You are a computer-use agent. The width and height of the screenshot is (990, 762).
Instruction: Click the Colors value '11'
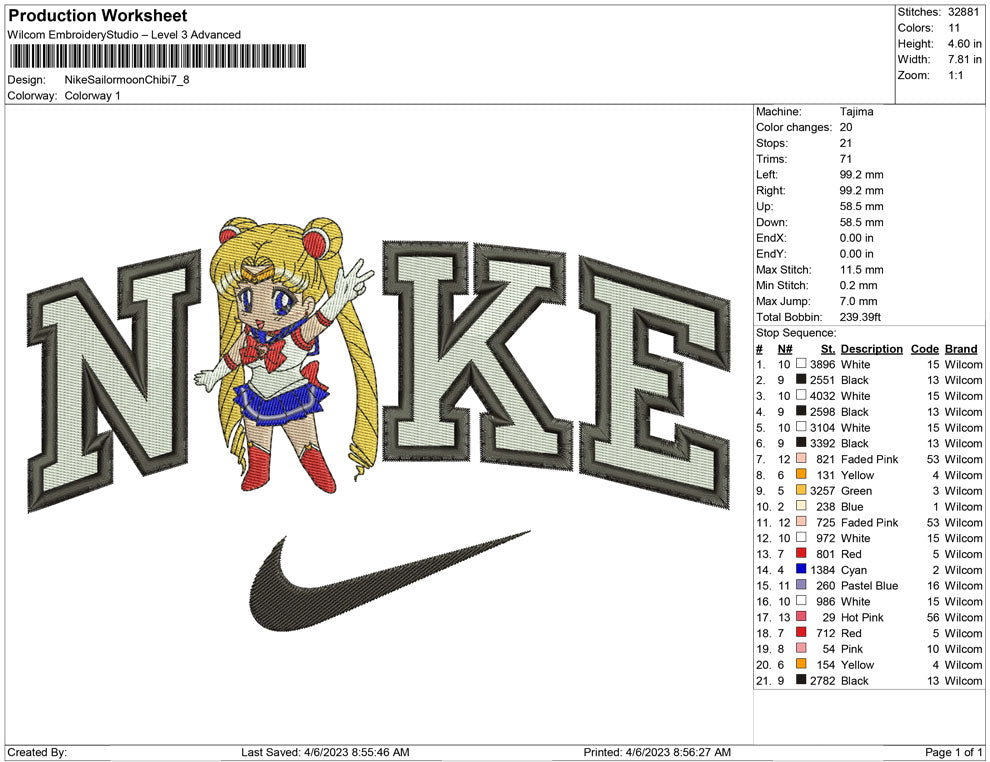(954, 28)
